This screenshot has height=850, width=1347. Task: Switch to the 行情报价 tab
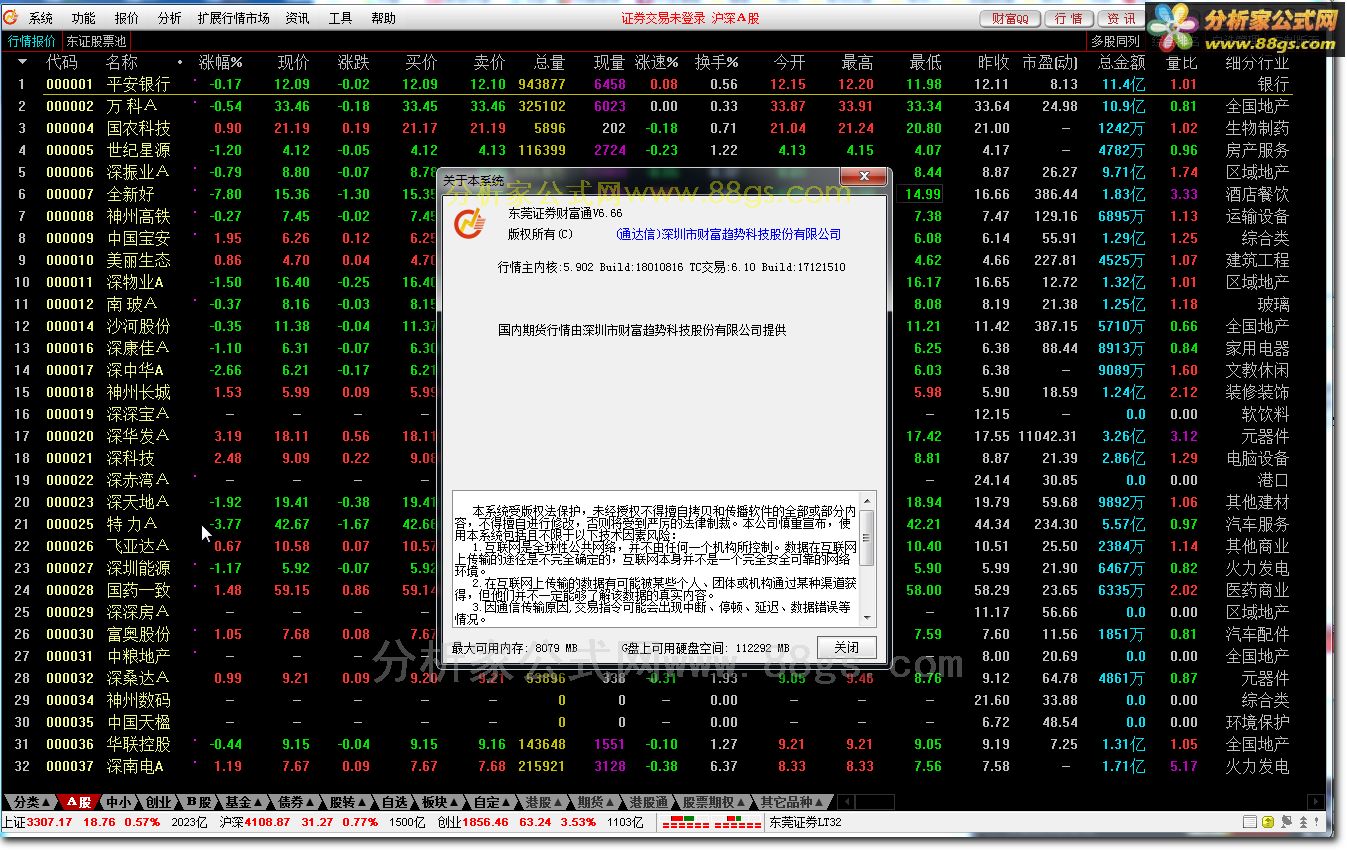click(x=32, y=41)
